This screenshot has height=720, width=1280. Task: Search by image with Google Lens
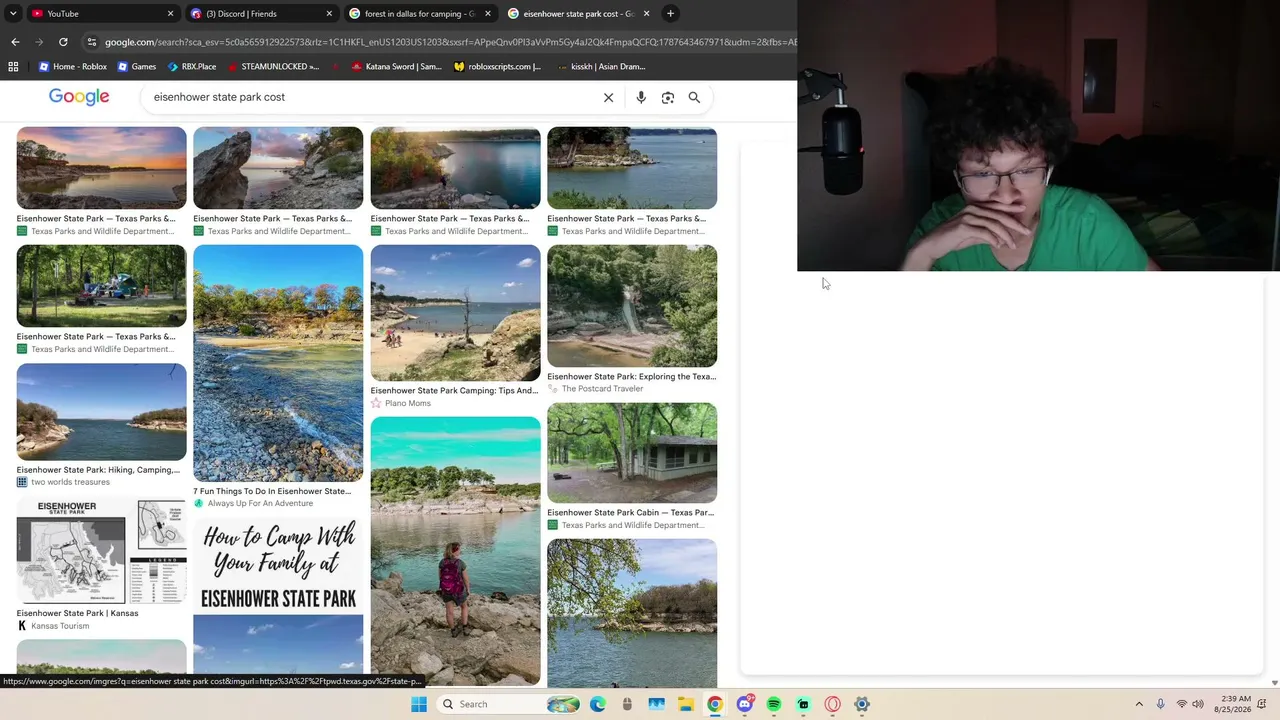pyautogui.click(x=668, y=97)
